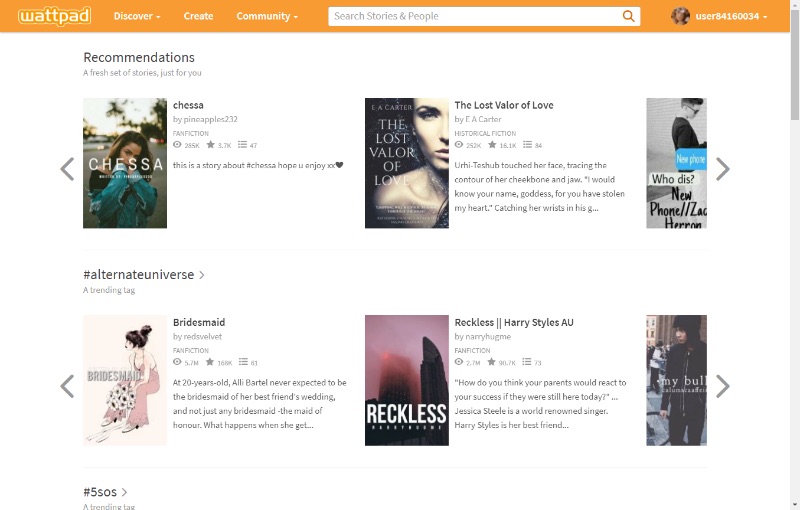Open the Create menu item

pos(198,16)
